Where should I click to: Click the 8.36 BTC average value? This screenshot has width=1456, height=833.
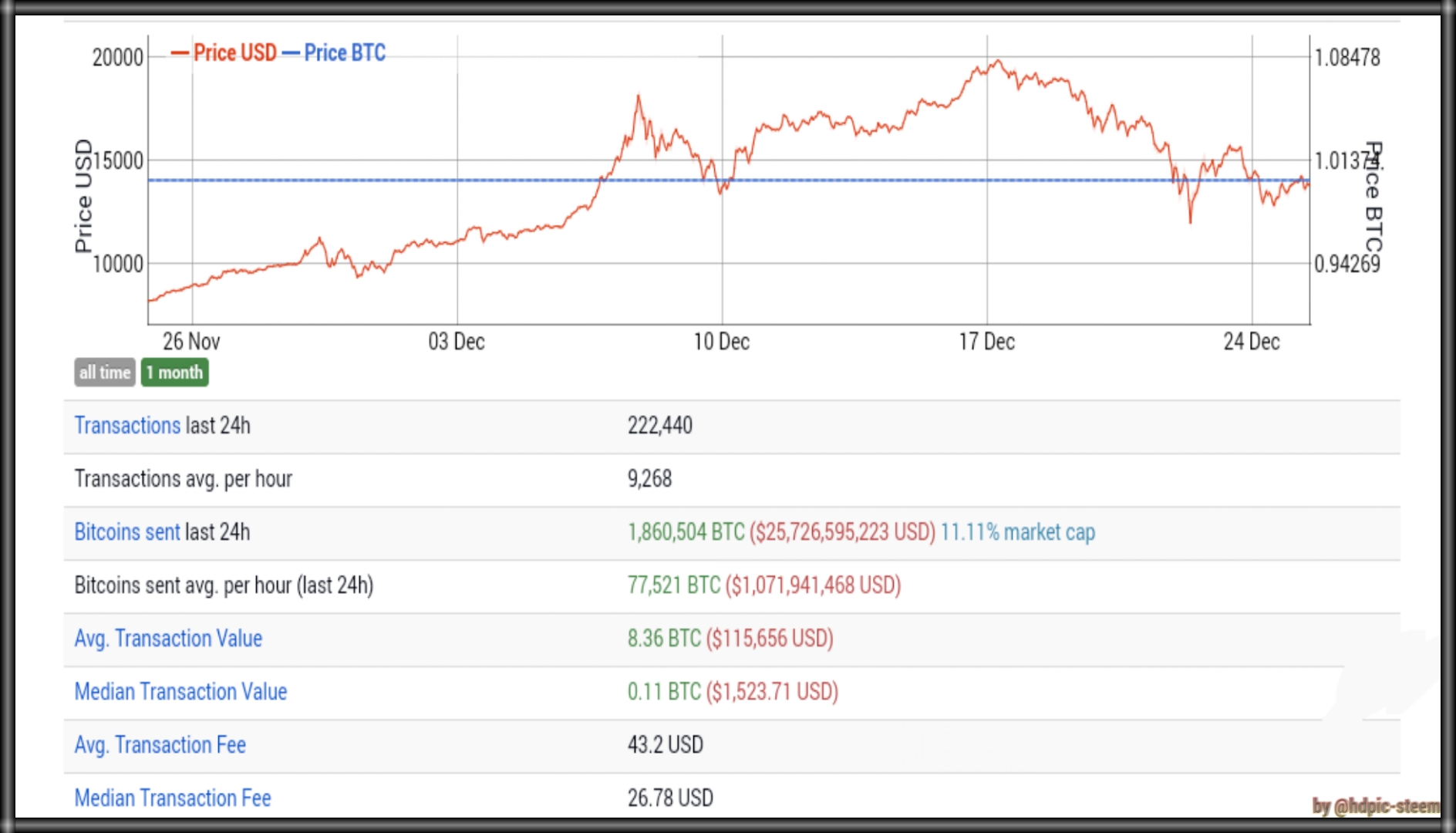pos(664,639)
